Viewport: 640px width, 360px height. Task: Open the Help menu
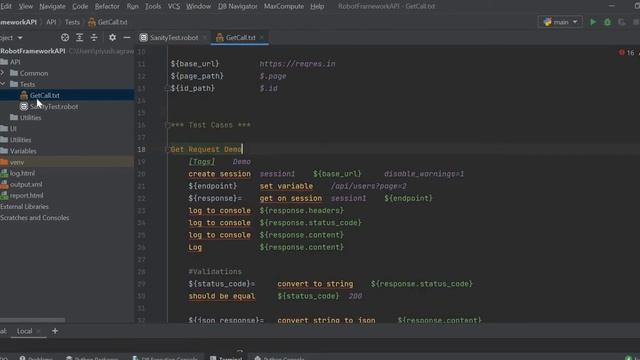pyautogui.click(x=317, y=6)
